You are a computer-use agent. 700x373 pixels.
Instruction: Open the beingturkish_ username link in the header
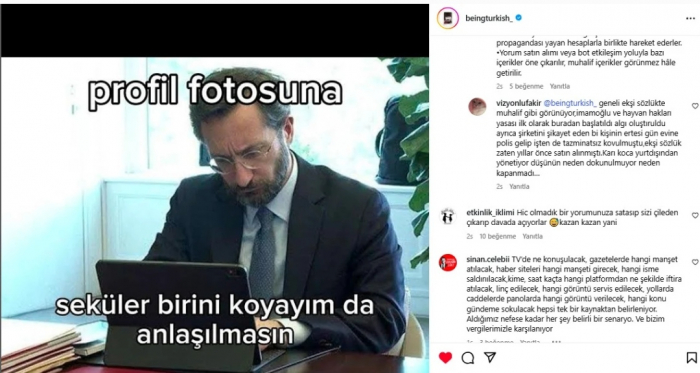pyautogui.click(x=489, y=18)
